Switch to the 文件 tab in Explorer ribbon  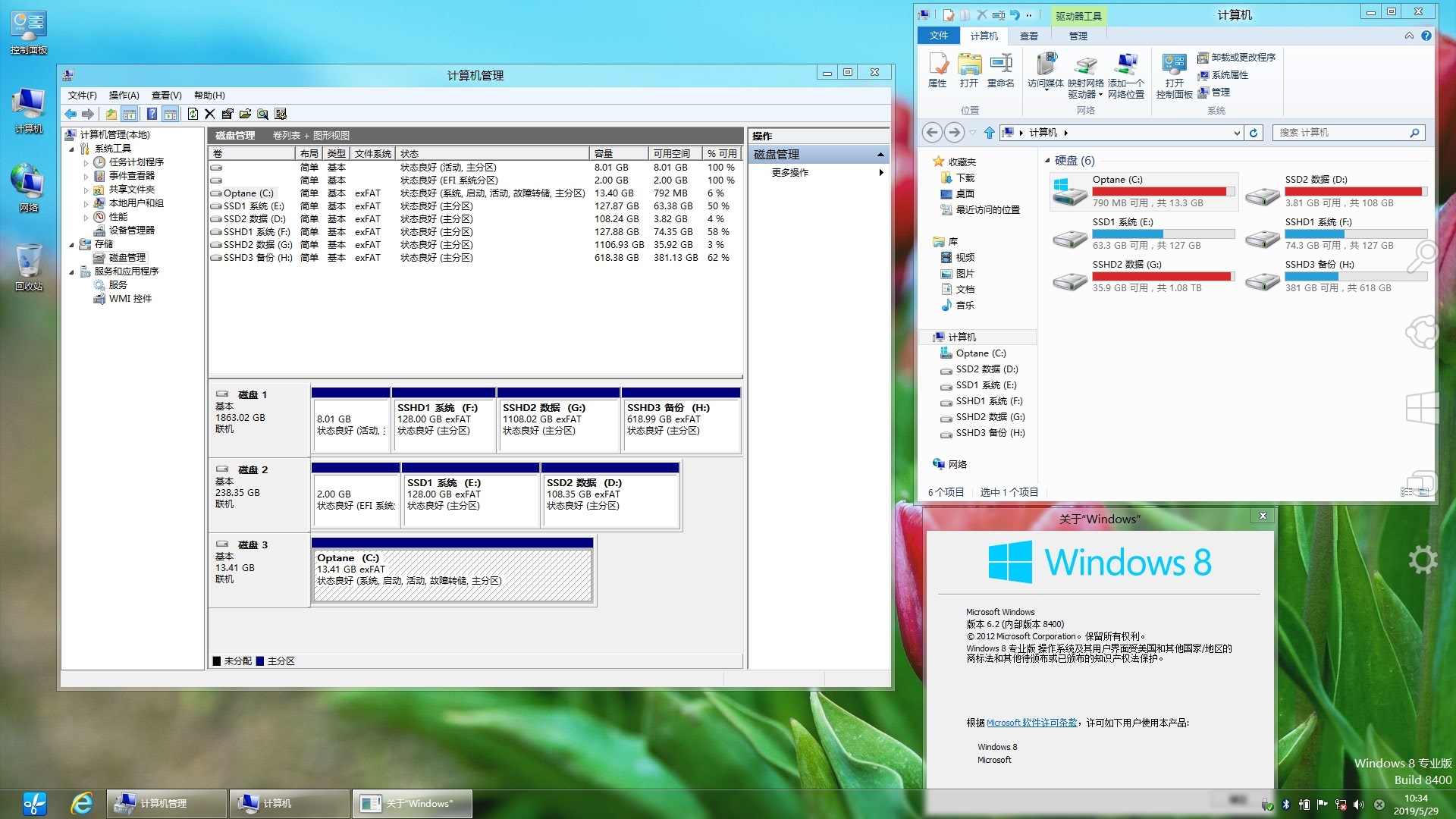(939, 36)
